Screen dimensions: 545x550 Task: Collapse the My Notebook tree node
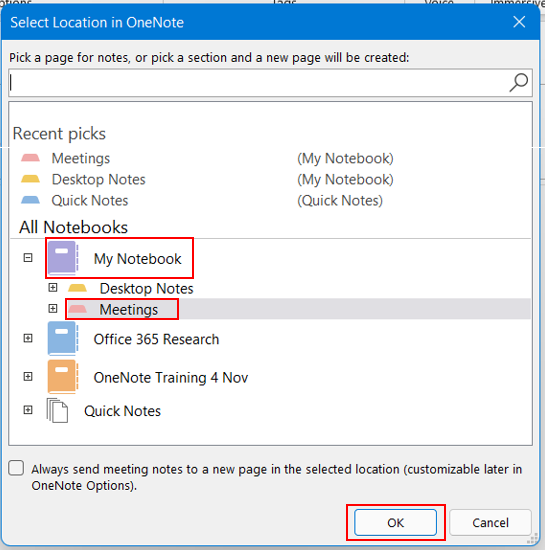coord(28,258)
